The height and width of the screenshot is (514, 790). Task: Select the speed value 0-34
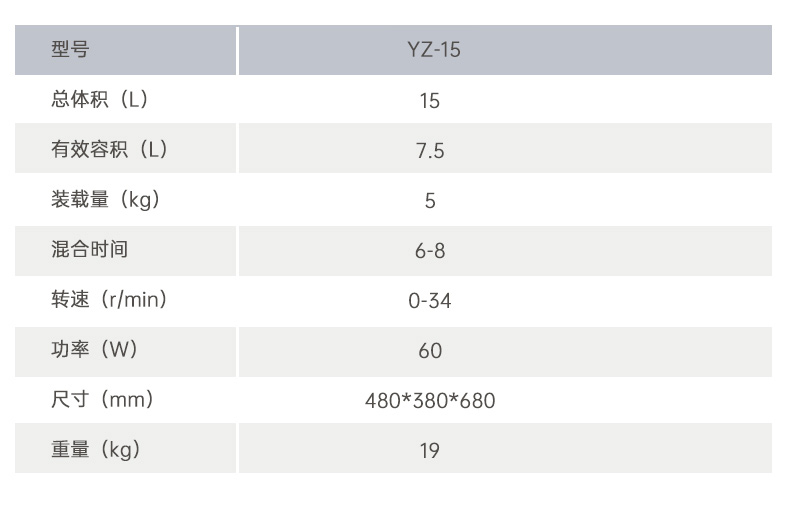click(x=430, y=301)
